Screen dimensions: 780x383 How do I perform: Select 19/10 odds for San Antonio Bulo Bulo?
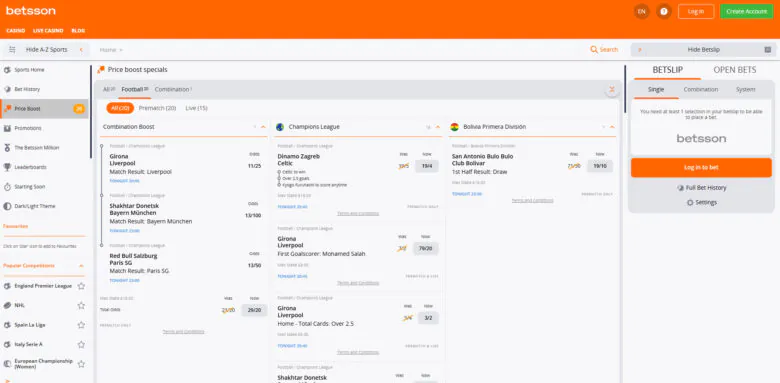coord(599,166)
